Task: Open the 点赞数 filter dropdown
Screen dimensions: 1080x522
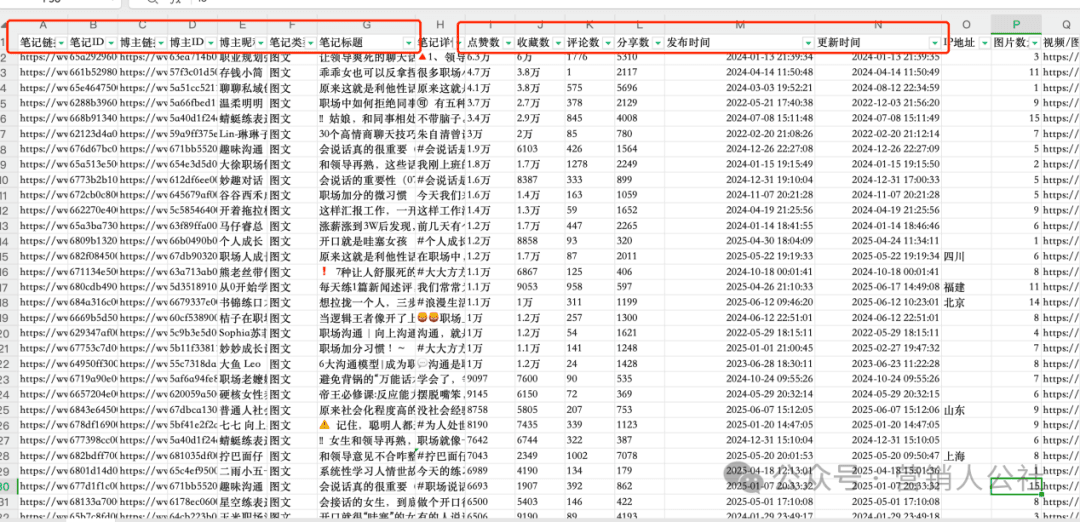Action: pos(508,43)
